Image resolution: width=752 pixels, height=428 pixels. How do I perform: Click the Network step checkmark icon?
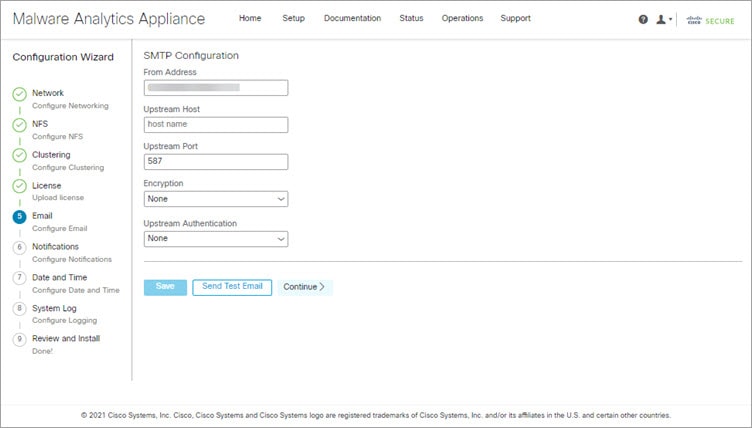pyautogui.click(x=20, y=95)
